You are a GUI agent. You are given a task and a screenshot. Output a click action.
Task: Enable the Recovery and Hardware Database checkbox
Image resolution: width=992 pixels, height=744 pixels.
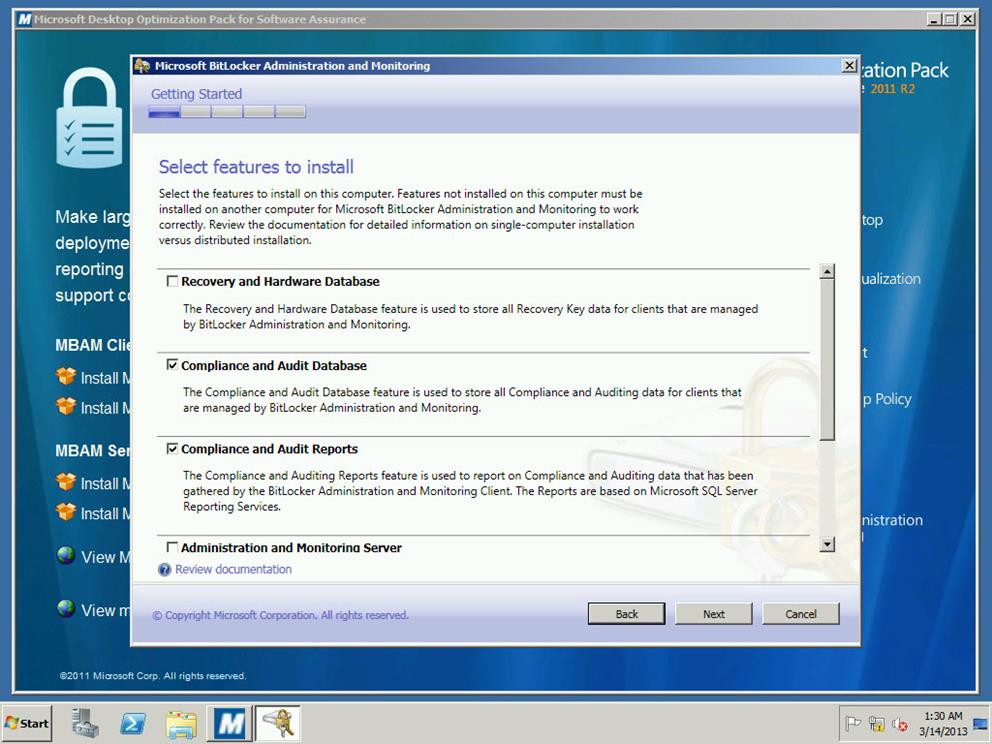click(x=172, y=281)
